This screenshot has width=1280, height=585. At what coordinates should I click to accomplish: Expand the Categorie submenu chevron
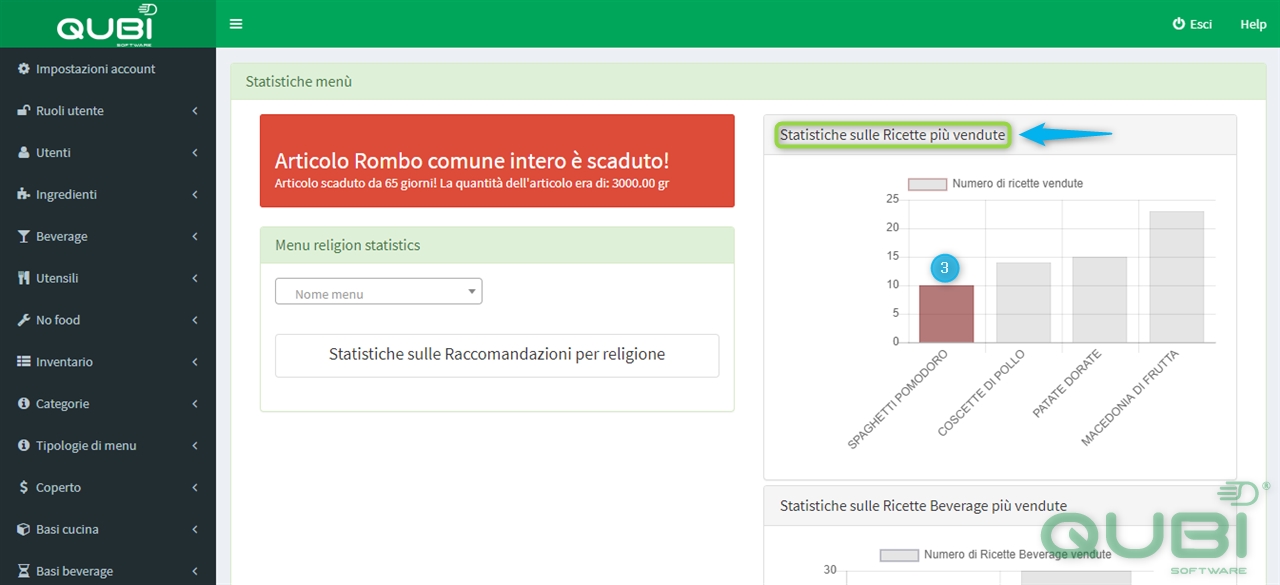tap(195, 404)
